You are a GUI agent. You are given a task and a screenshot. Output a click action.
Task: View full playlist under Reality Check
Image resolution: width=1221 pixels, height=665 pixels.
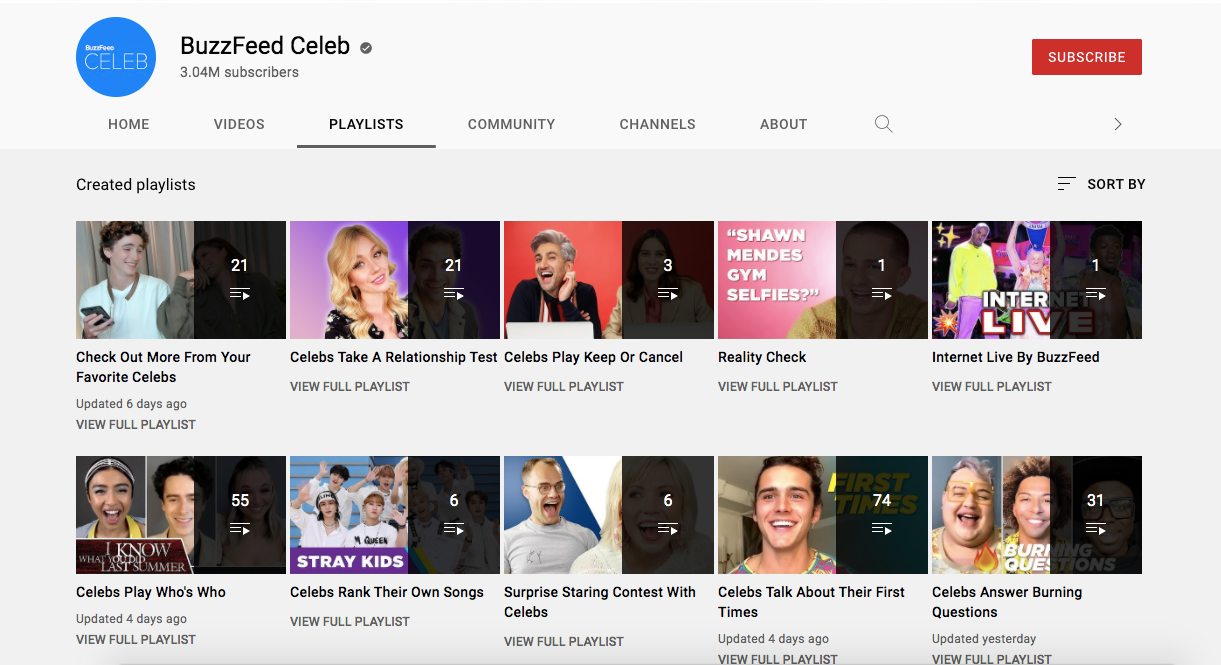[778, 387]
